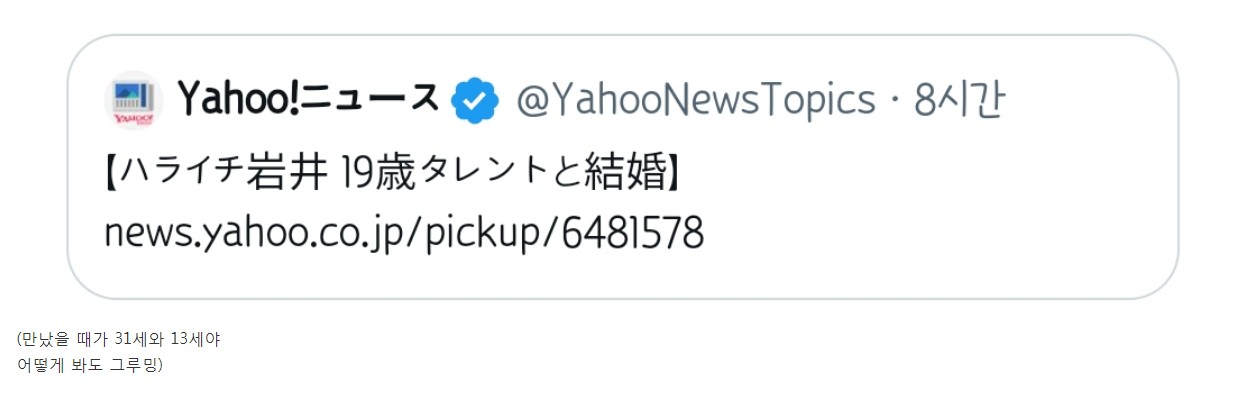Click the blue verified checkmark badge
The height and width of the screenshot is (410, 1234).
coord(475,100)
